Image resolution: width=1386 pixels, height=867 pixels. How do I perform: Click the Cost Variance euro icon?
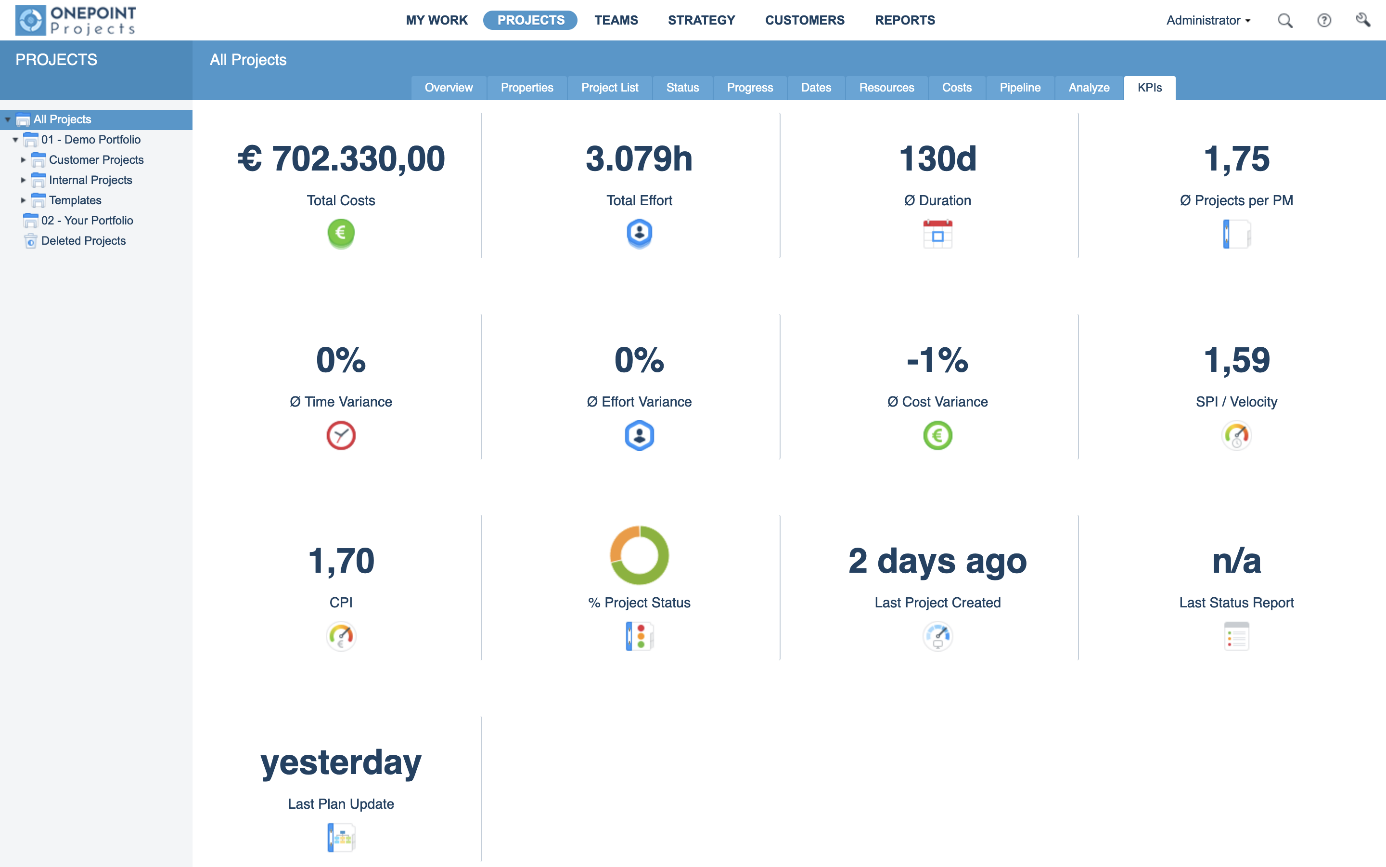point(937,436)
